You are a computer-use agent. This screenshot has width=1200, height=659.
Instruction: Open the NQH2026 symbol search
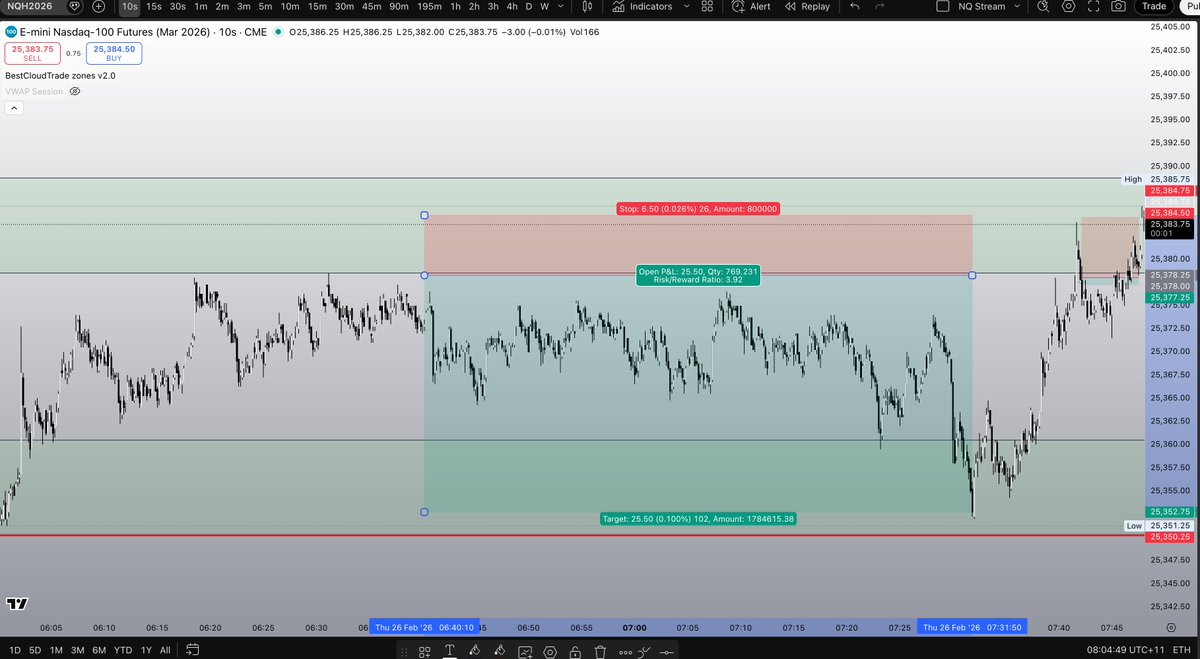[x=28, y=6]
